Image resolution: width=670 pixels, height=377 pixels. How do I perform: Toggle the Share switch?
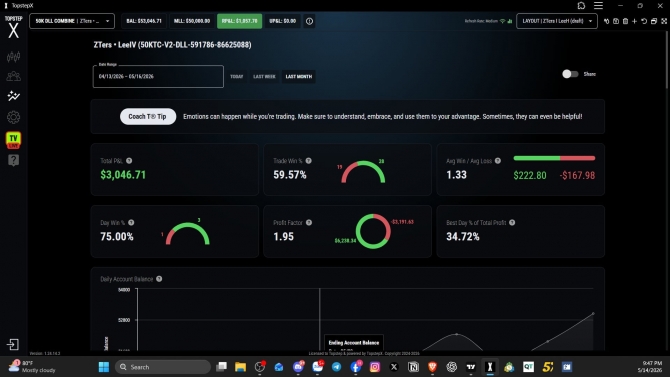pyautogui.click(x=570, y=74)
